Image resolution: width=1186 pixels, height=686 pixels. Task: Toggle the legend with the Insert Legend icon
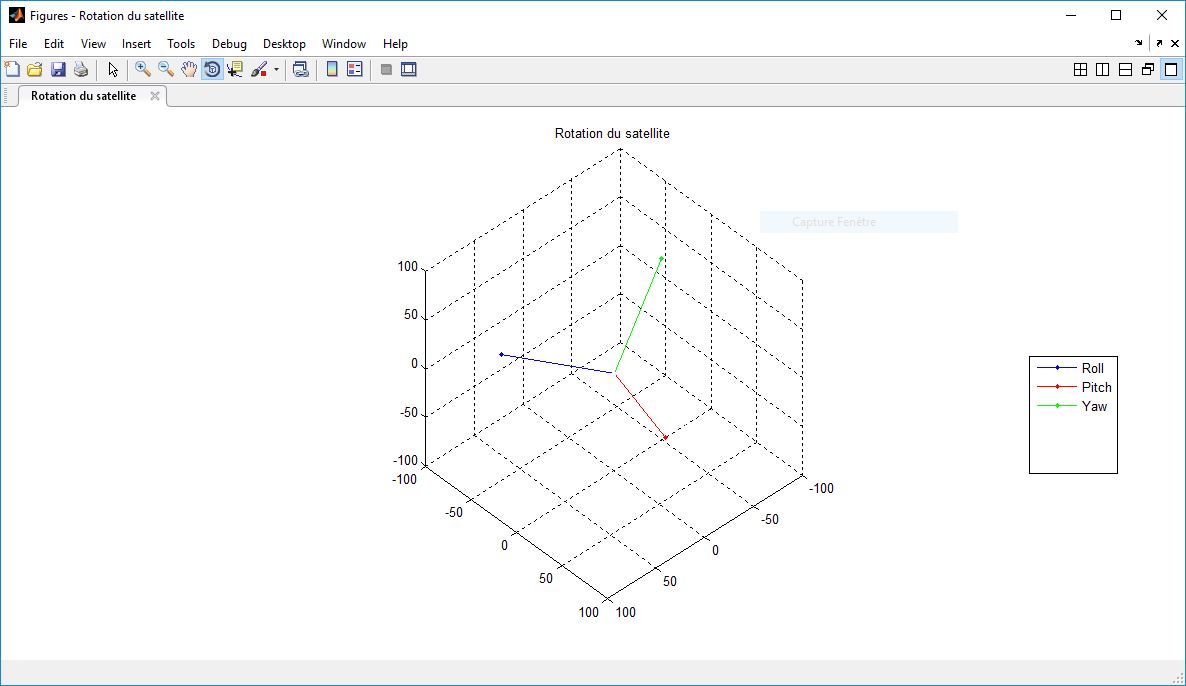355,70
